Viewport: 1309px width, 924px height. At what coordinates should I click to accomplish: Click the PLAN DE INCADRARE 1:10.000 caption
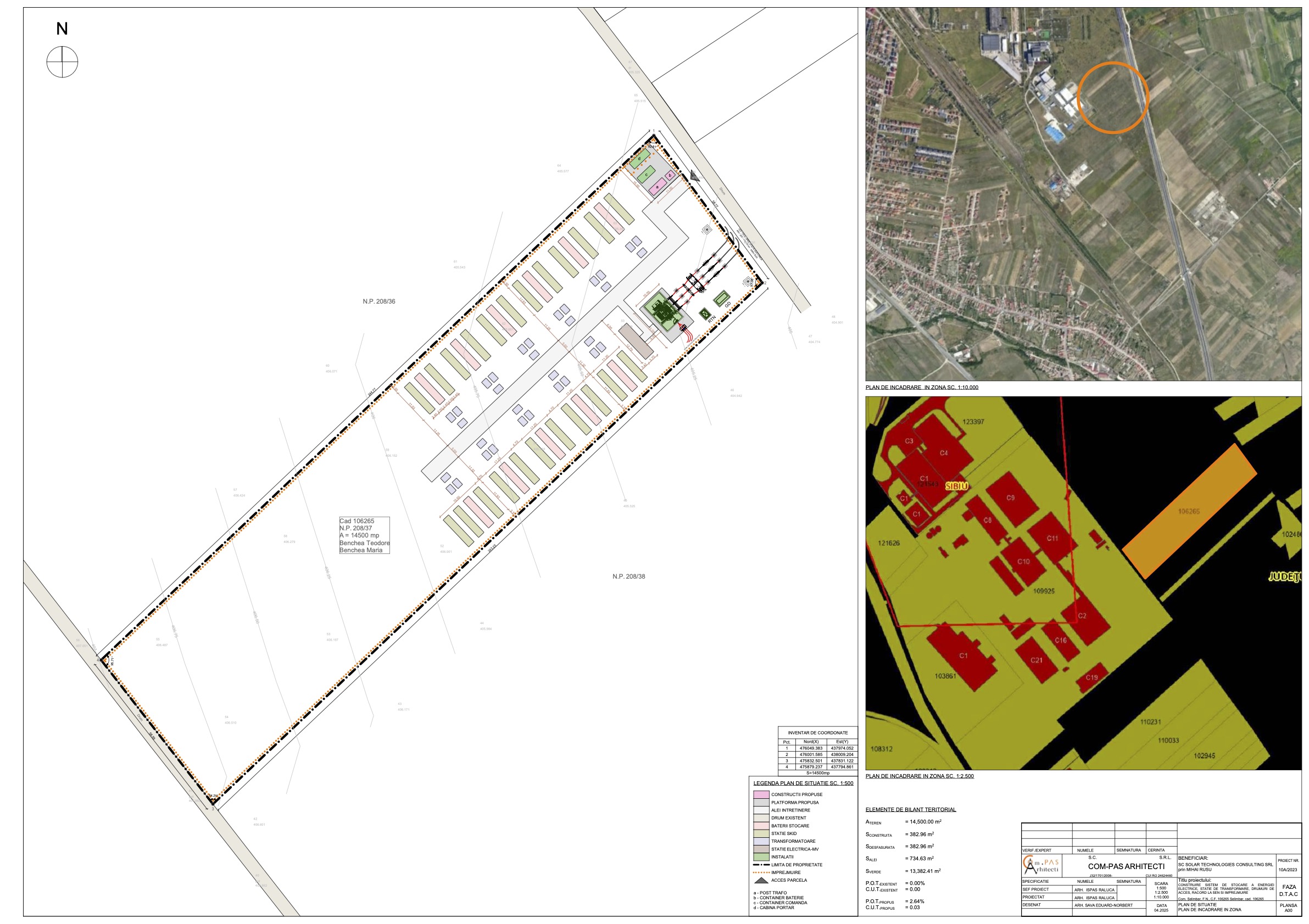pos(921,388)
